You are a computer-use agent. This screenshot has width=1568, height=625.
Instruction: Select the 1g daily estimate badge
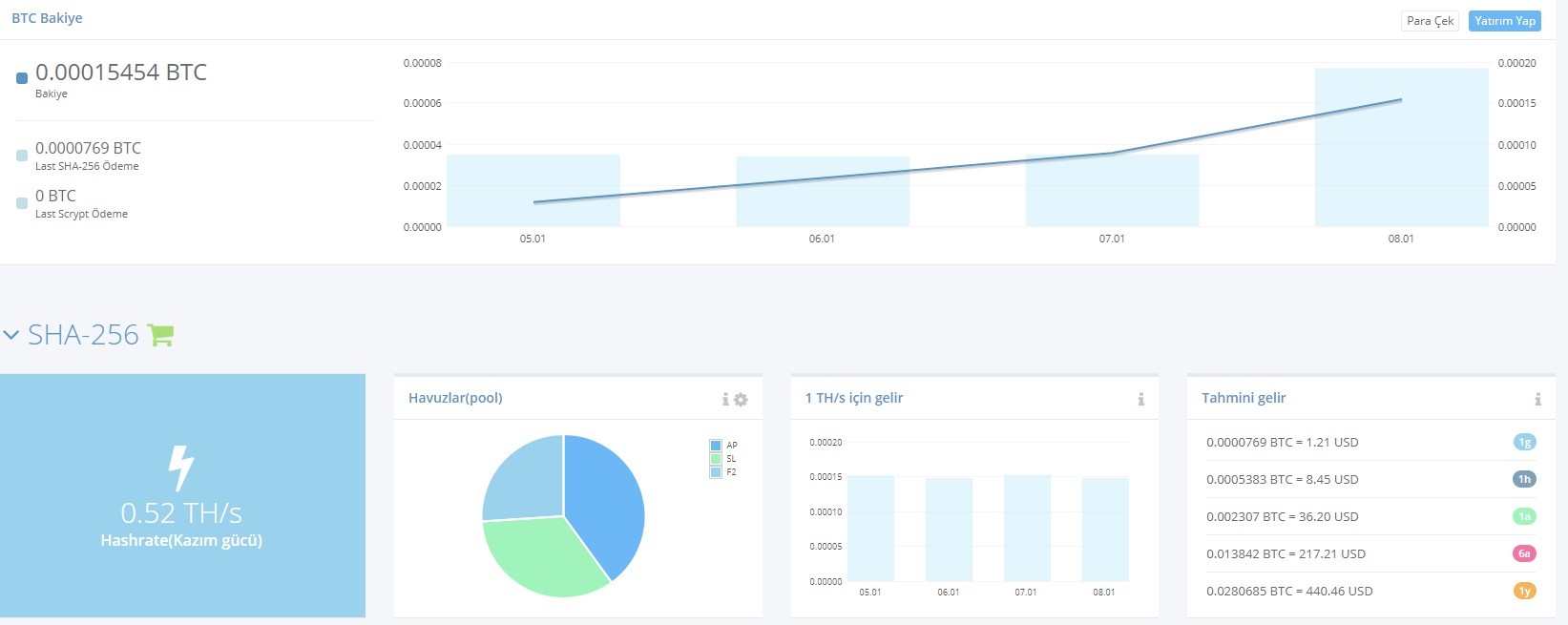pos(1525,442)
